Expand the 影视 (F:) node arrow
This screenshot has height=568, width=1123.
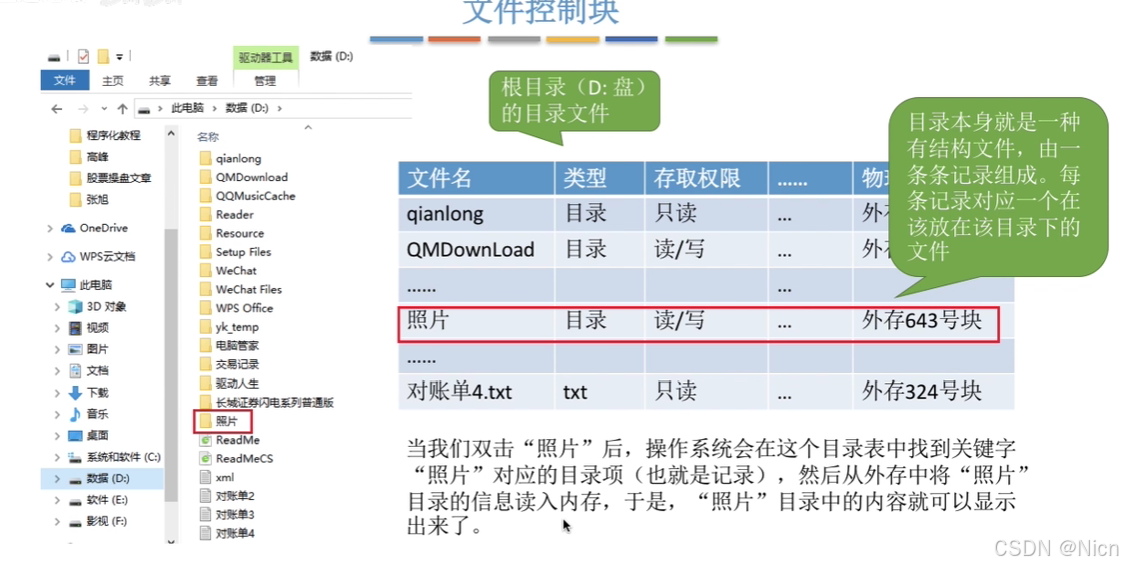point(57,522)
